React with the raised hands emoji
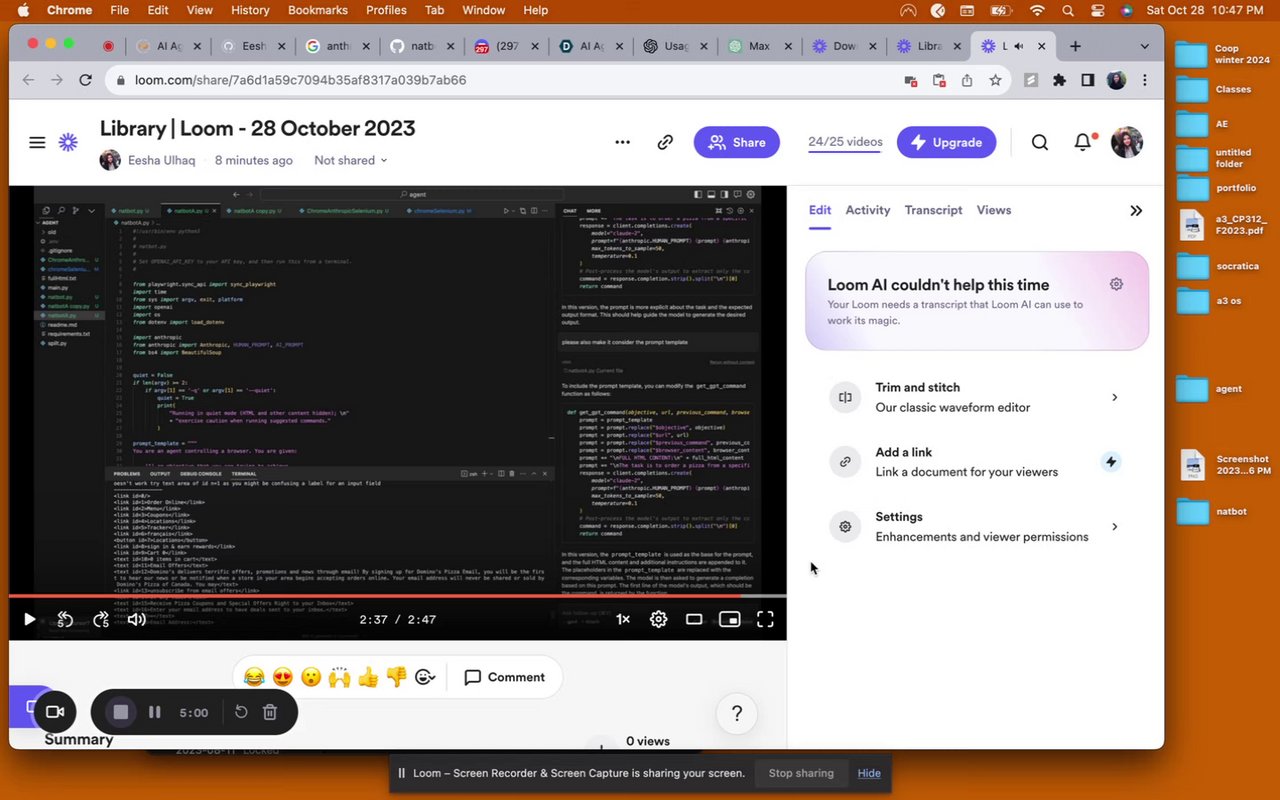The image size is (1280, 800). tap(340, 677)
